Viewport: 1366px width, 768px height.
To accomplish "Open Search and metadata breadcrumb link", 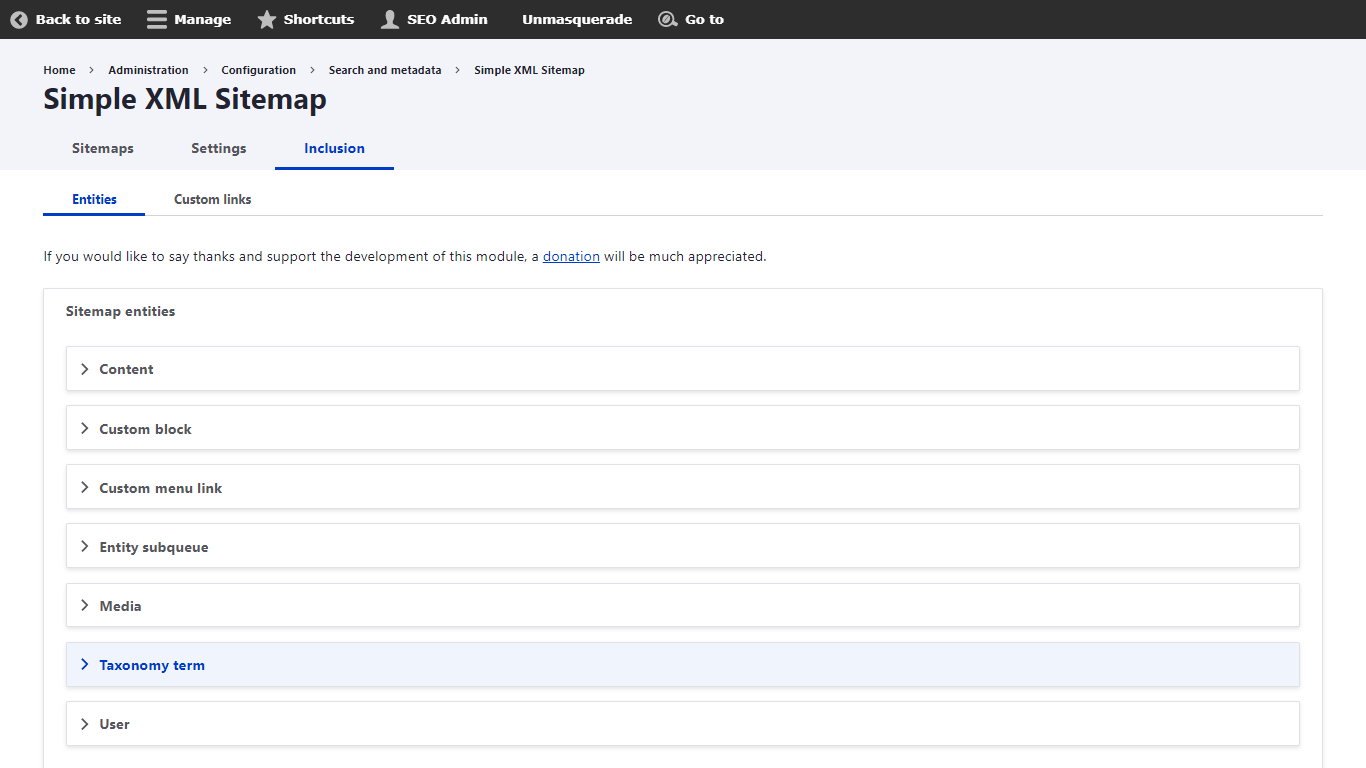I will coord(384,70).
